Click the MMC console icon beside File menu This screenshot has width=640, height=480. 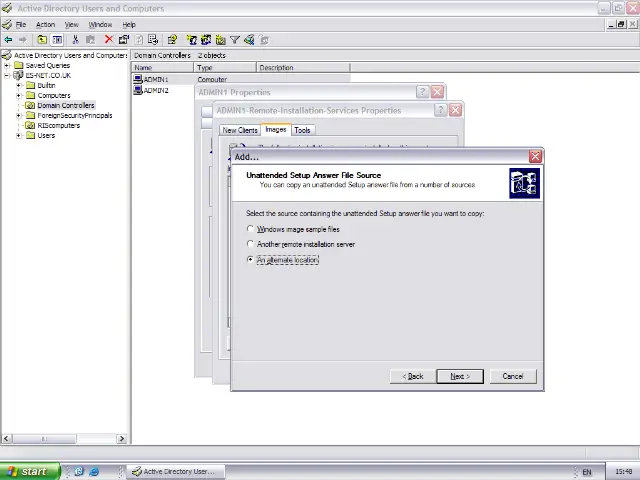click(x=7, y=24)
